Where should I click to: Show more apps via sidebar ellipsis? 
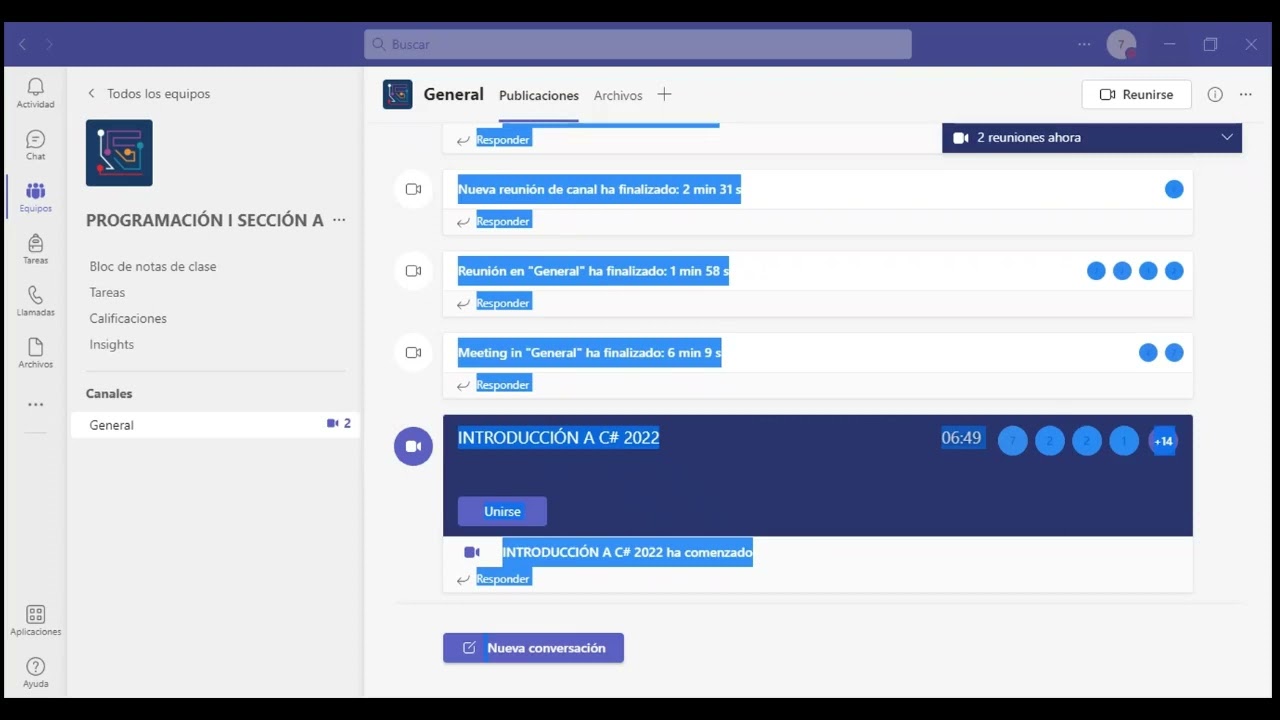36,405
